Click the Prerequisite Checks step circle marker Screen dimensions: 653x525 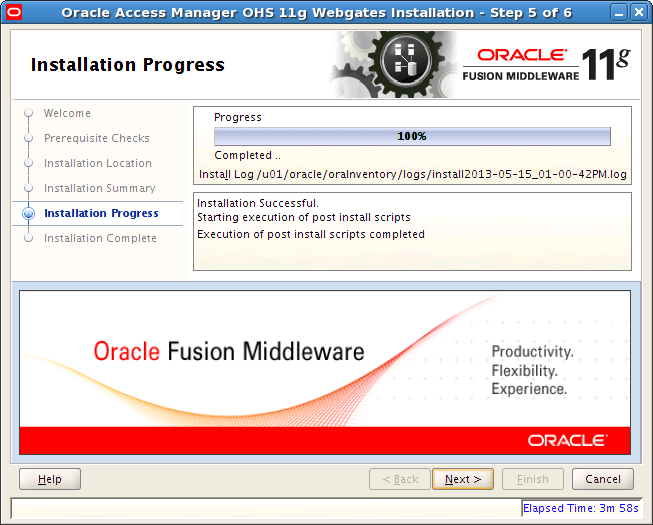coord(28,138)
